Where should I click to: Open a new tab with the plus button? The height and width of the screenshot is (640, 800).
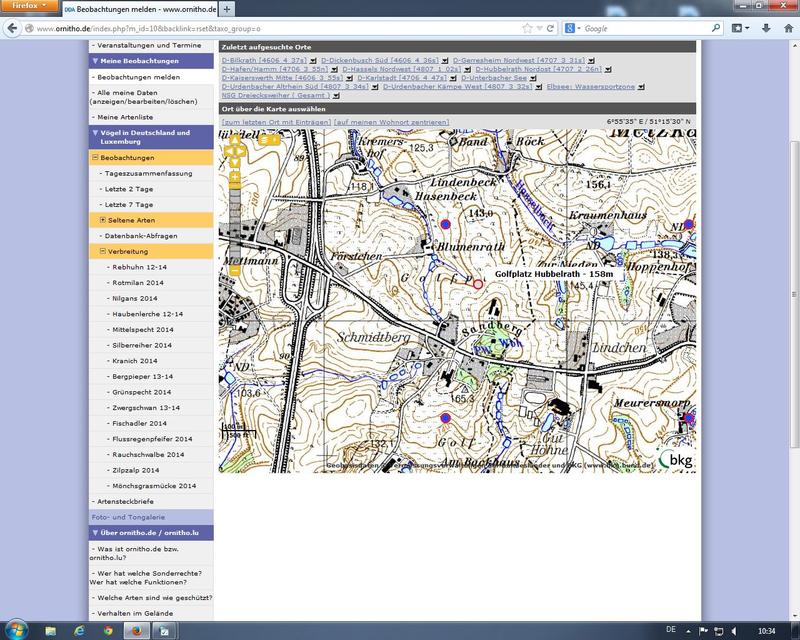click(x=227, y=9)
